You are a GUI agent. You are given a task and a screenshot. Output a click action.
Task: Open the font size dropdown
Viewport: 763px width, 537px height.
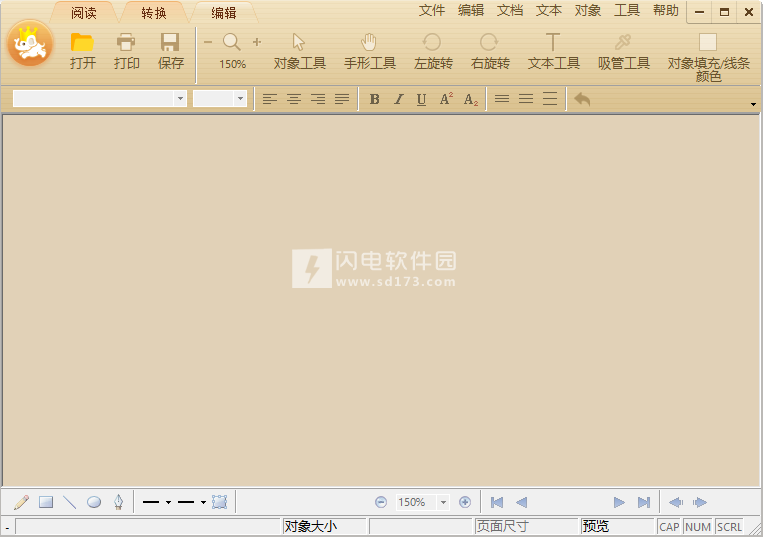pyautogui.click(x=240, y=98)
